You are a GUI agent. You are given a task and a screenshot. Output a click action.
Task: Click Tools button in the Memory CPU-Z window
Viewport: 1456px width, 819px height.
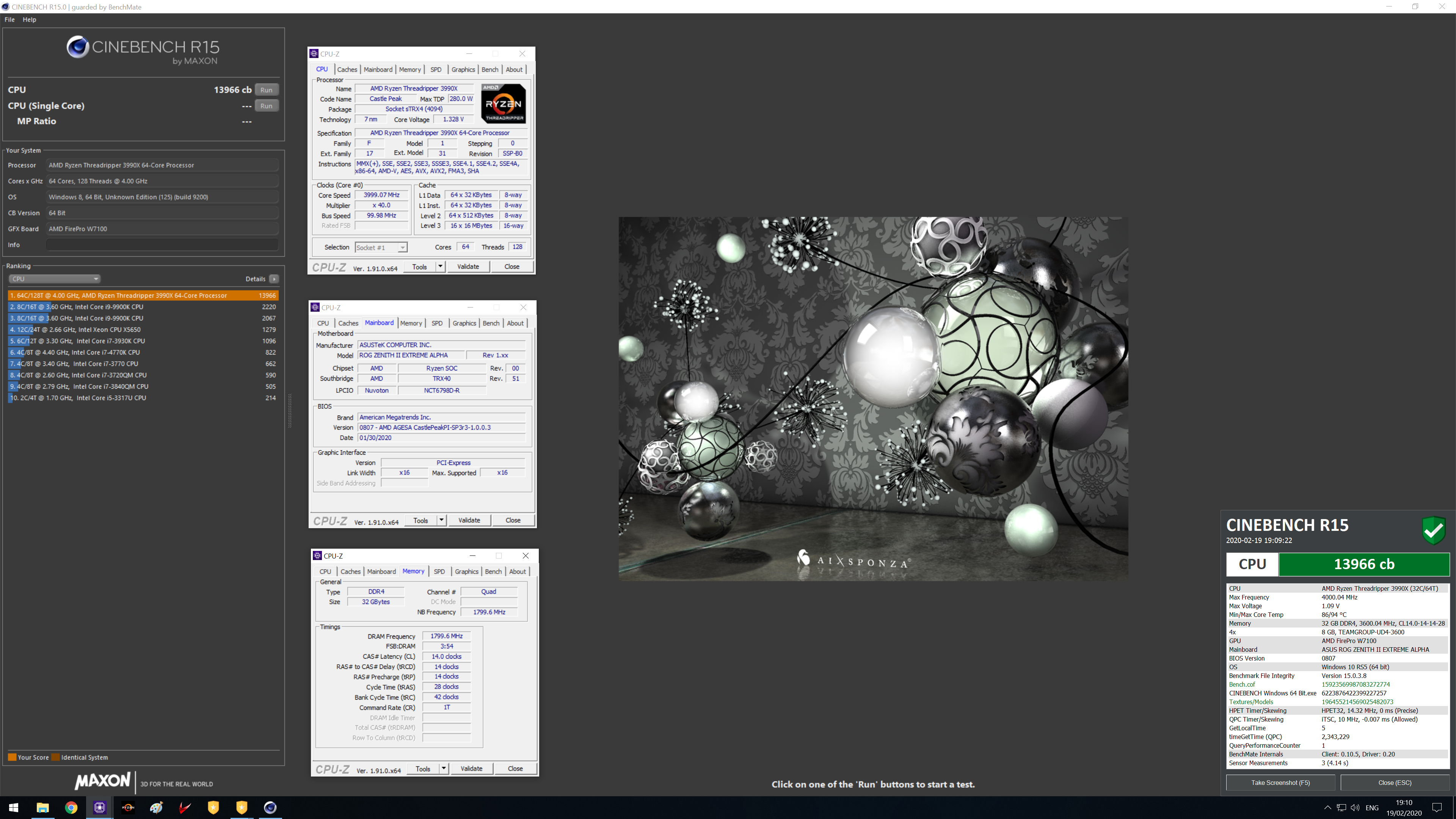click(x=423, y=769)
